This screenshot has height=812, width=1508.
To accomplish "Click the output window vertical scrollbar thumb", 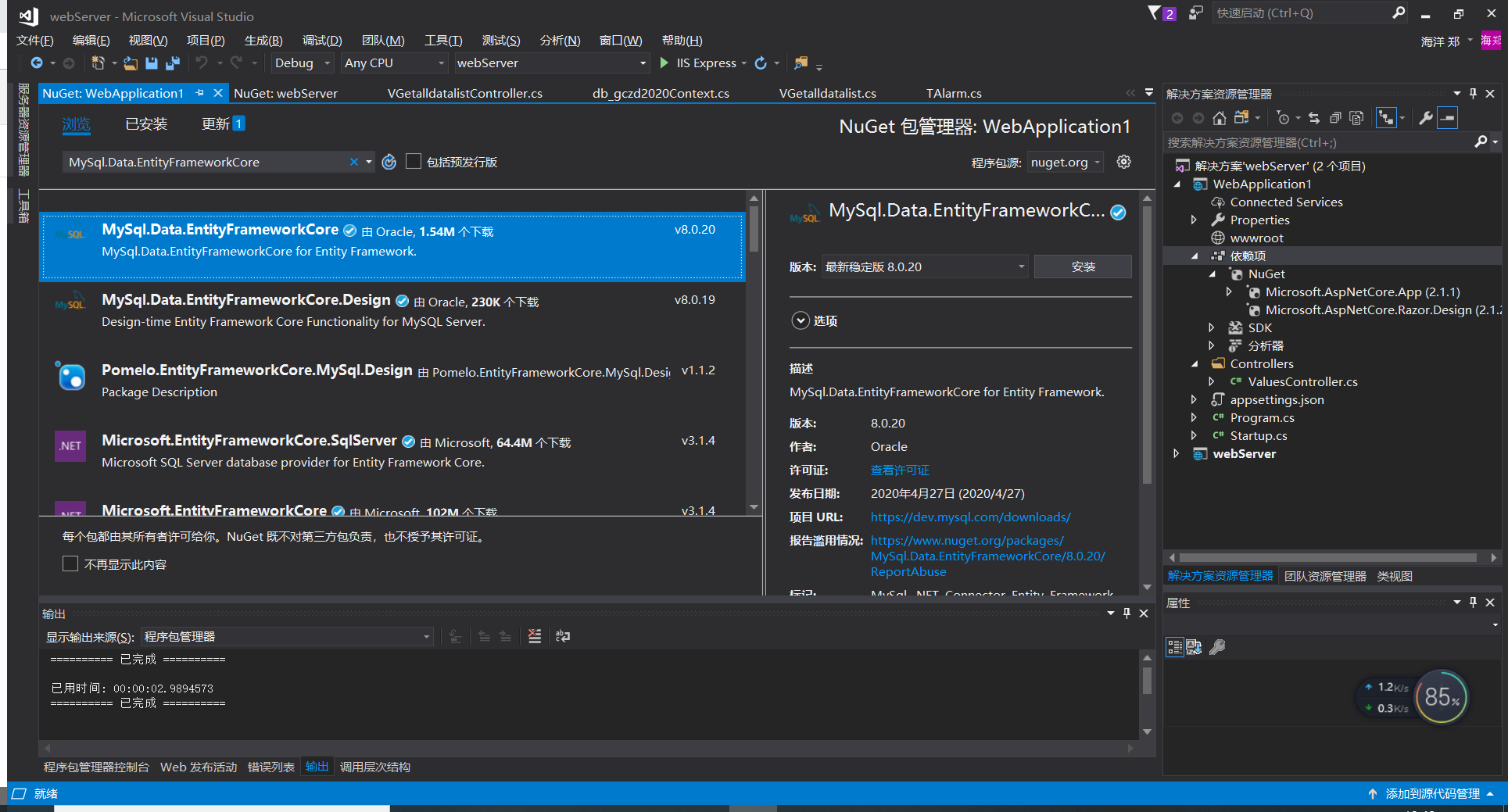I will tap(1147, 680).
